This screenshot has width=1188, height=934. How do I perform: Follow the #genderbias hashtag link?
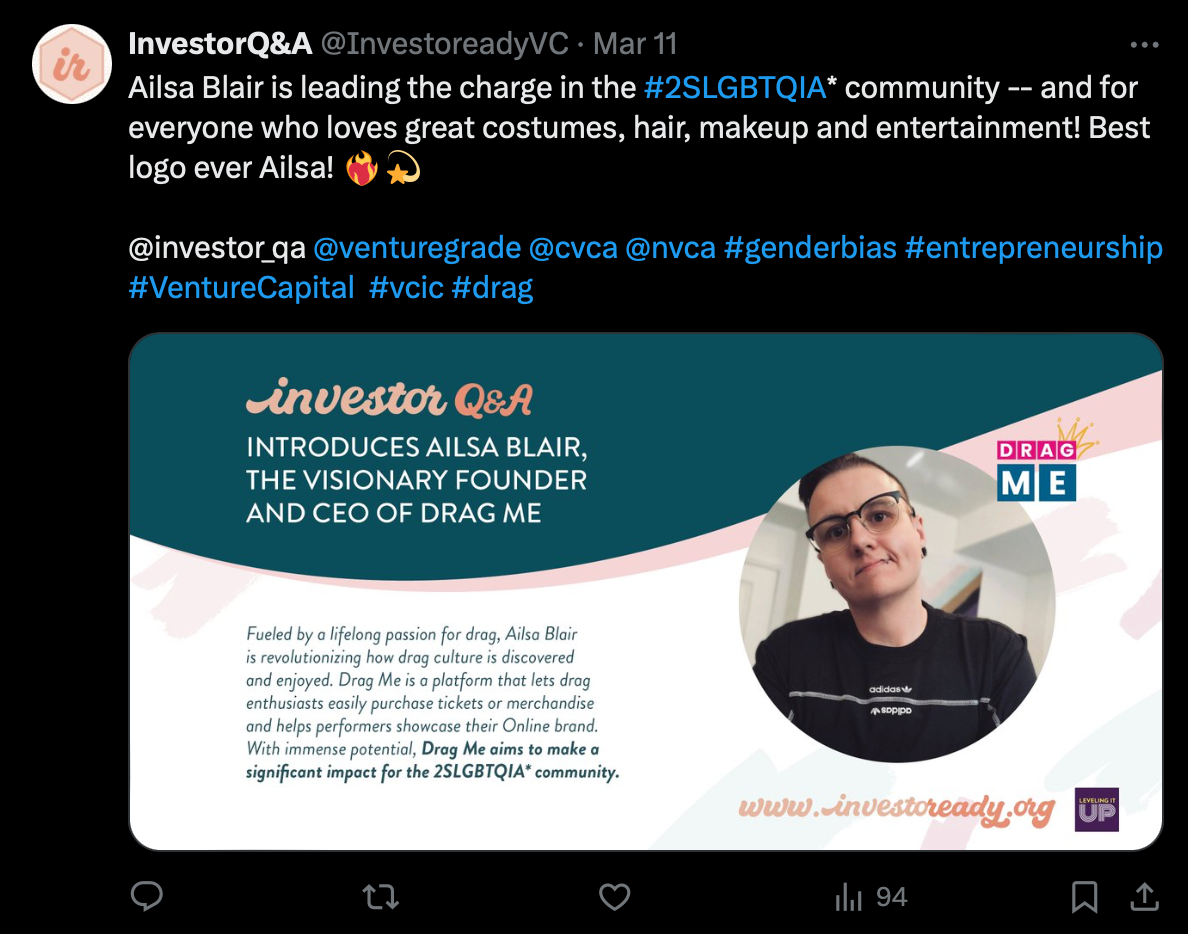(x=810, y=248)
